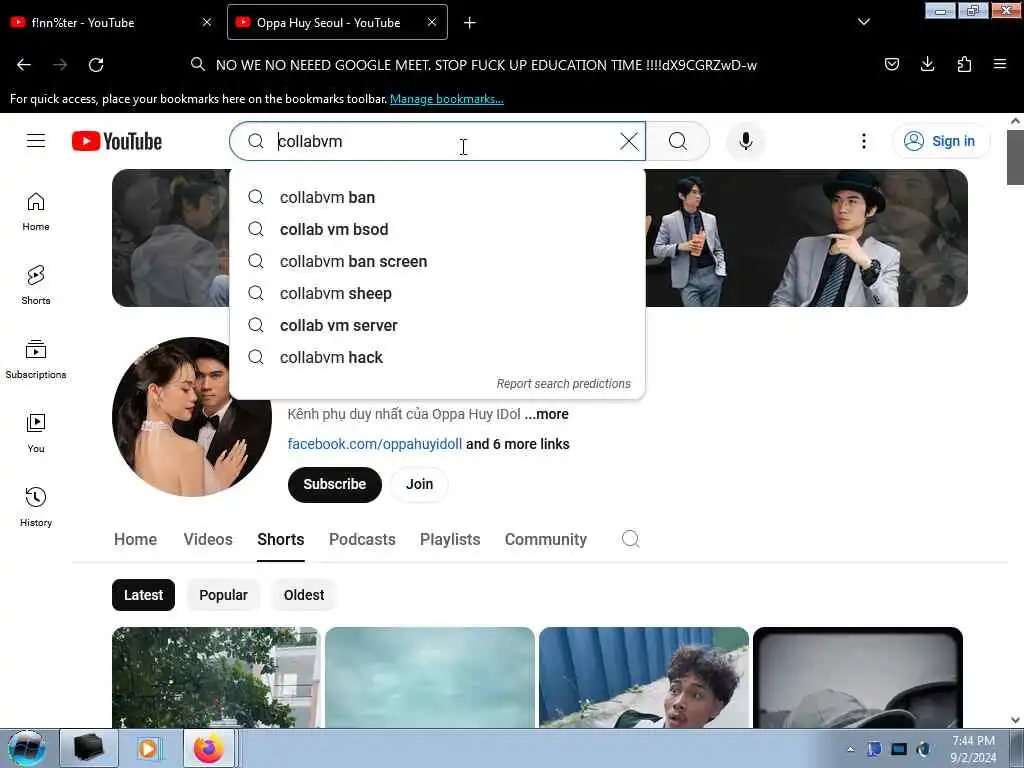Subscribe to the channel
The image size is (1024, 768).
(334, 484)
